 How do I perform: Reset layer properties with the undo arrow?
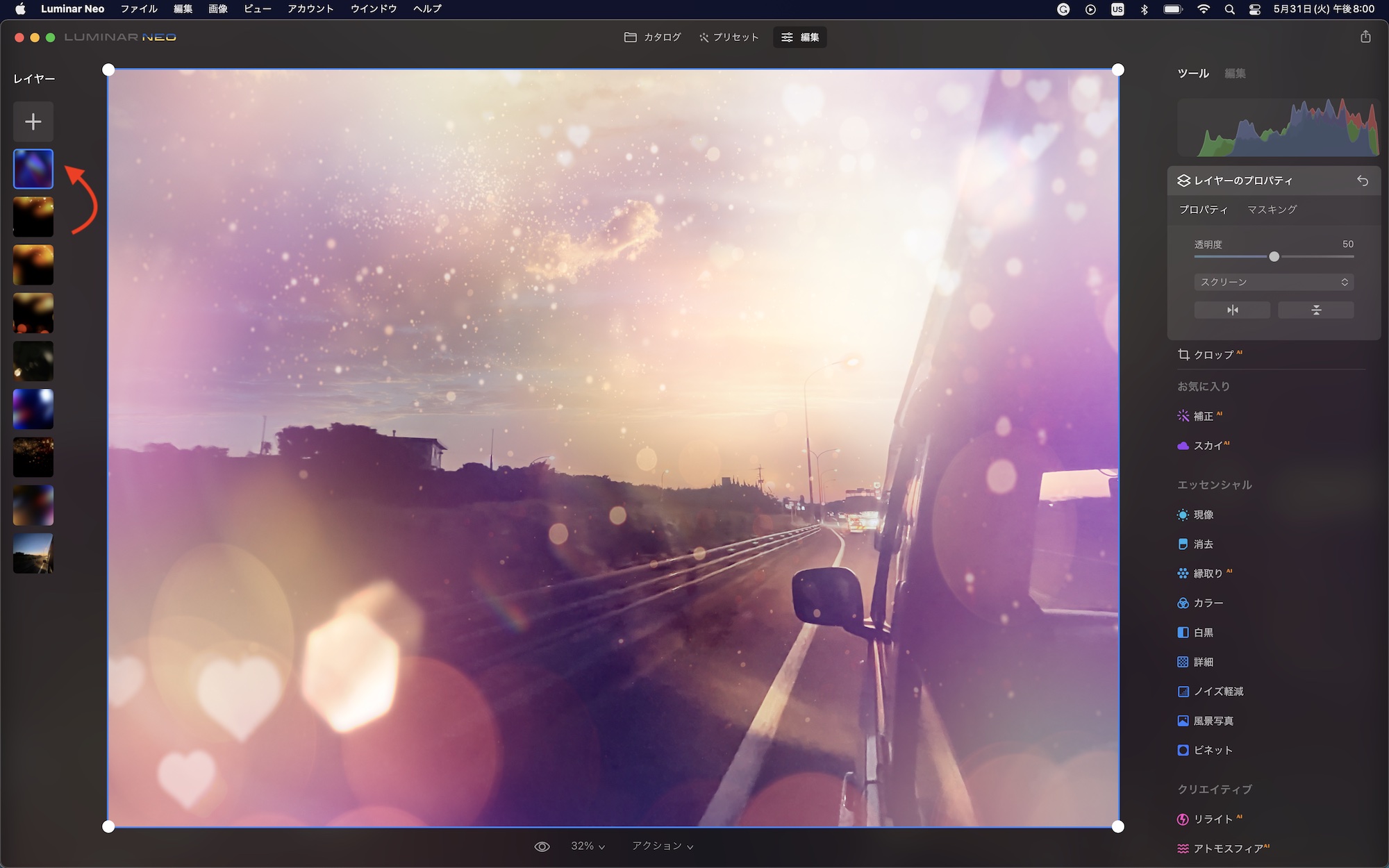(x=1363, y=181)
